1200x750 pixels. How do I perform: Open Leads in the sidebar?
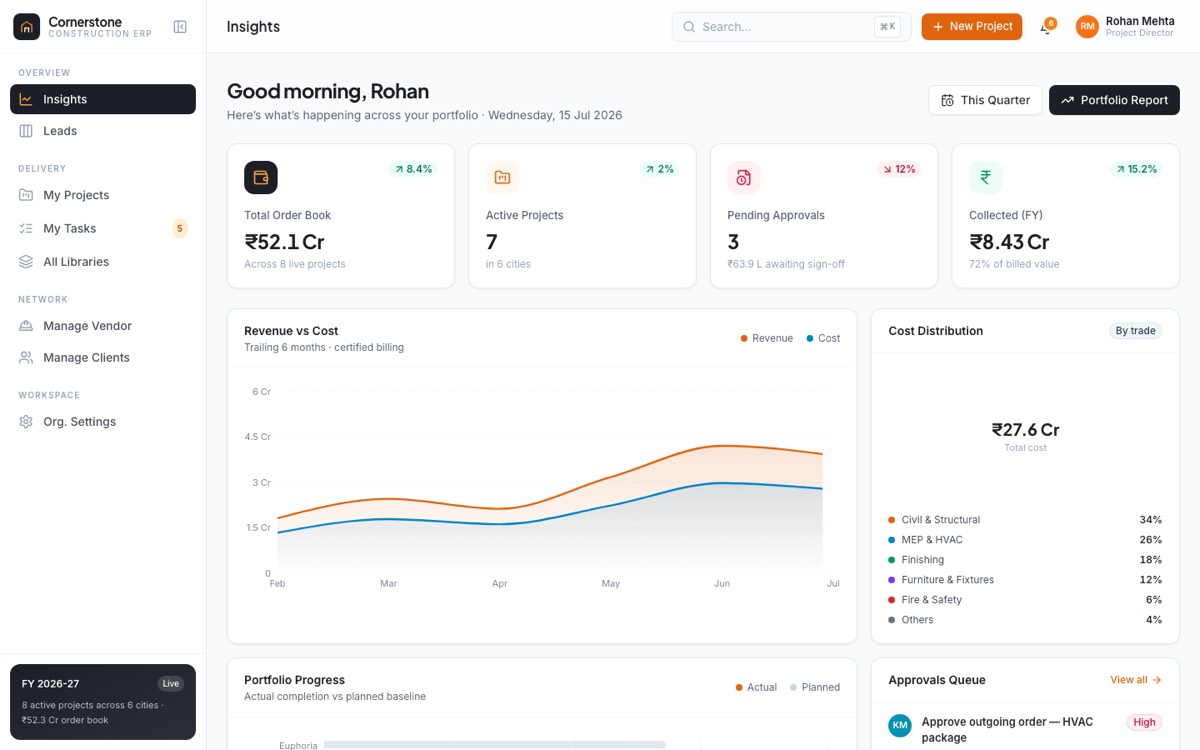pos(103,131)
